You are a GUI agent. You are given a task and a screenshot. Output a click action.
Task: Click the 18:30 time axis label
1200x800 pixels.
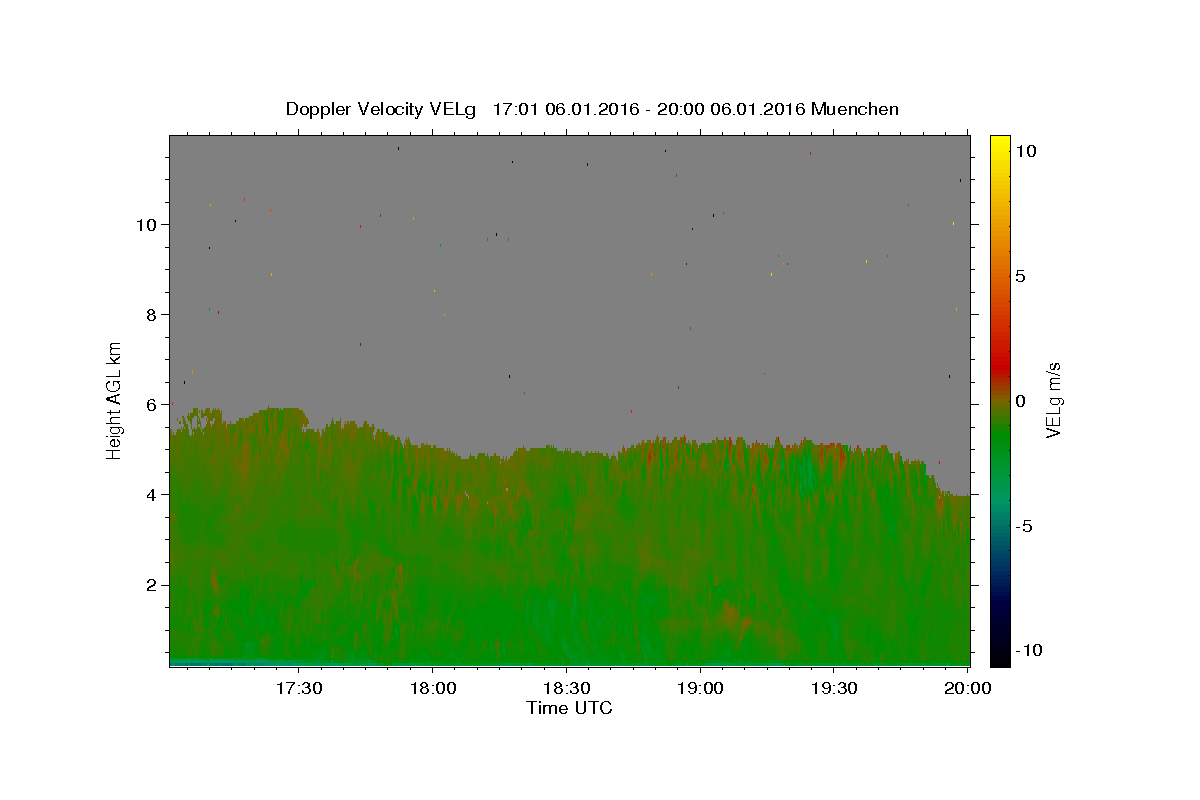click(x=566, y=688)
